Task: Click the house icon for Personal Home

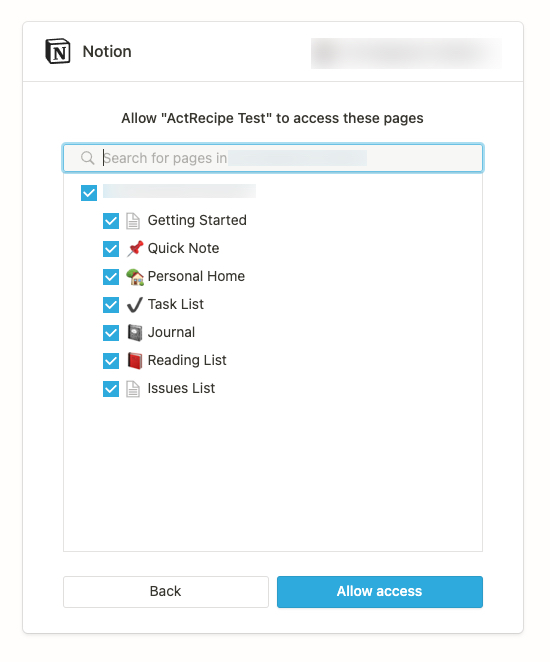Action: tap(135, 277)
